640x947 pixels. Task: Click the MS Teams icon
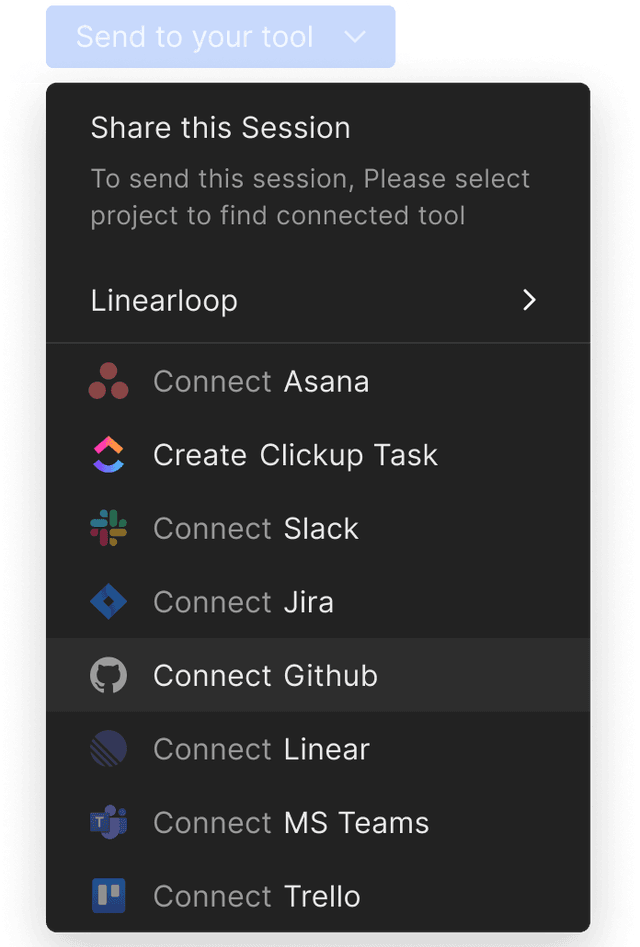click(x=108, y=822)
